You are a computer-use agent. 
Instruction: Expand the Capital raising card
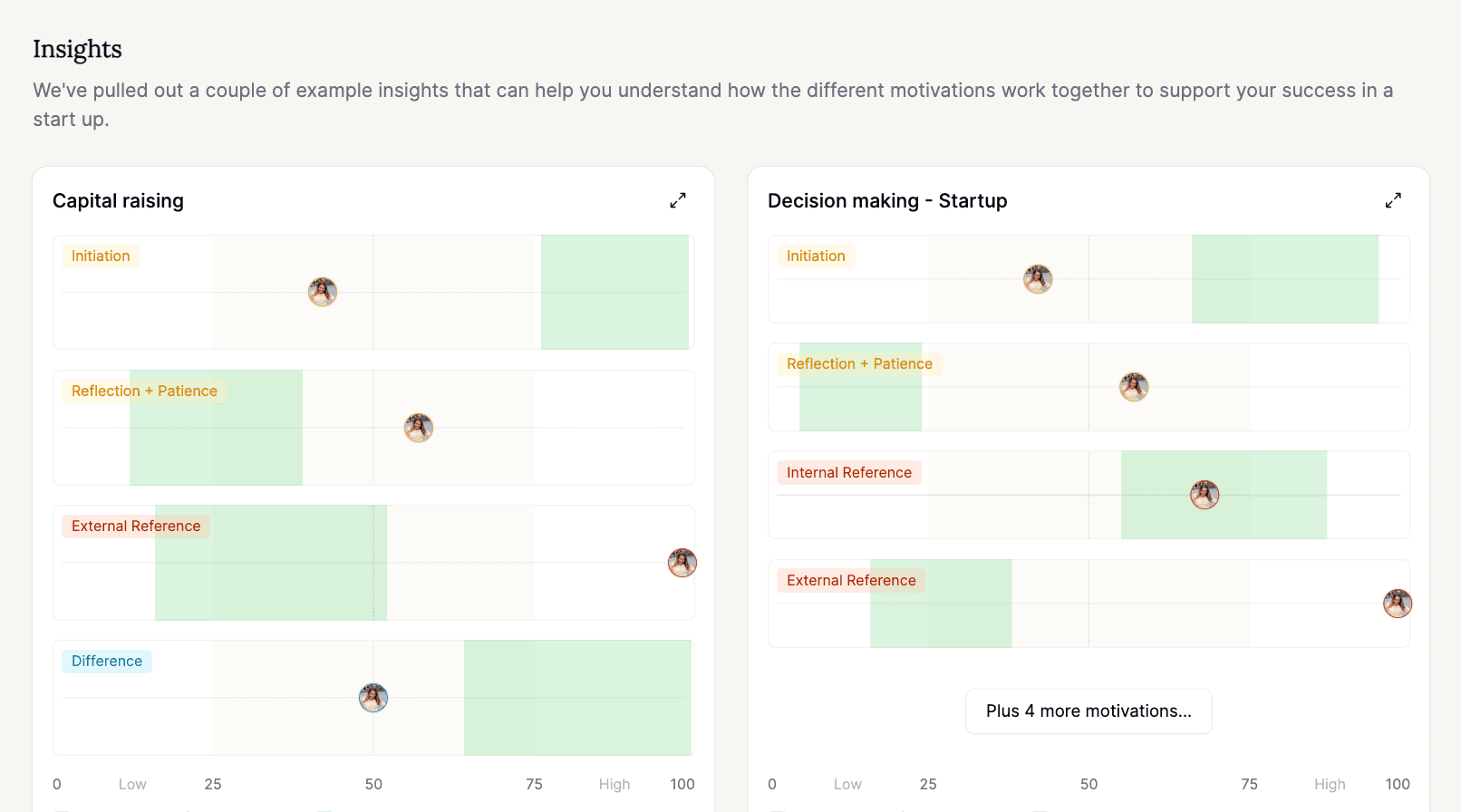(678, 200)
